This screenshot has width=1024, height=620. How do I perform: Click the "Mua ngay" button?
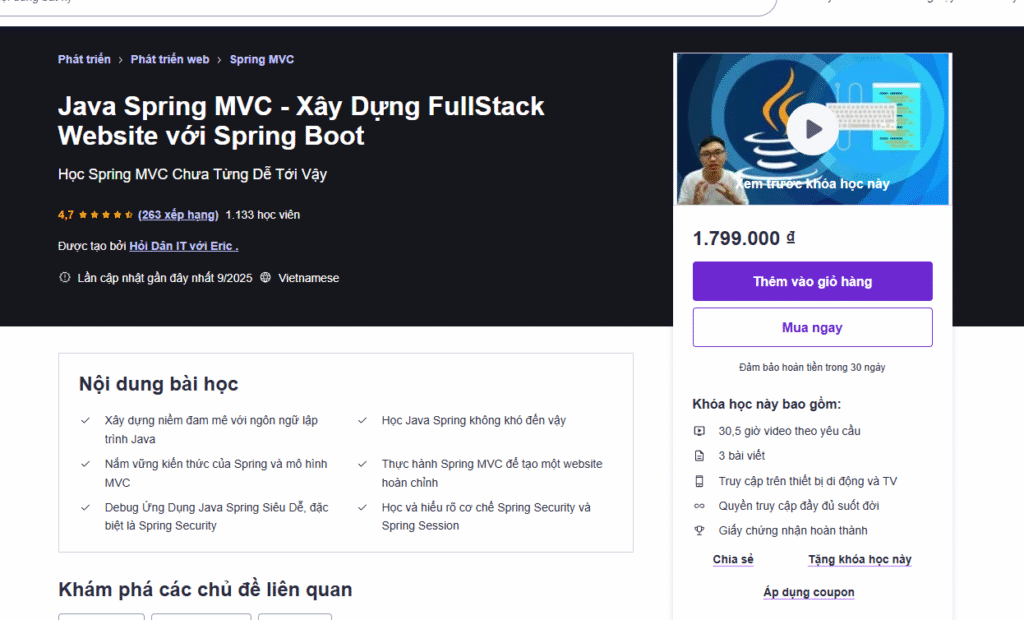pos(812,328)
